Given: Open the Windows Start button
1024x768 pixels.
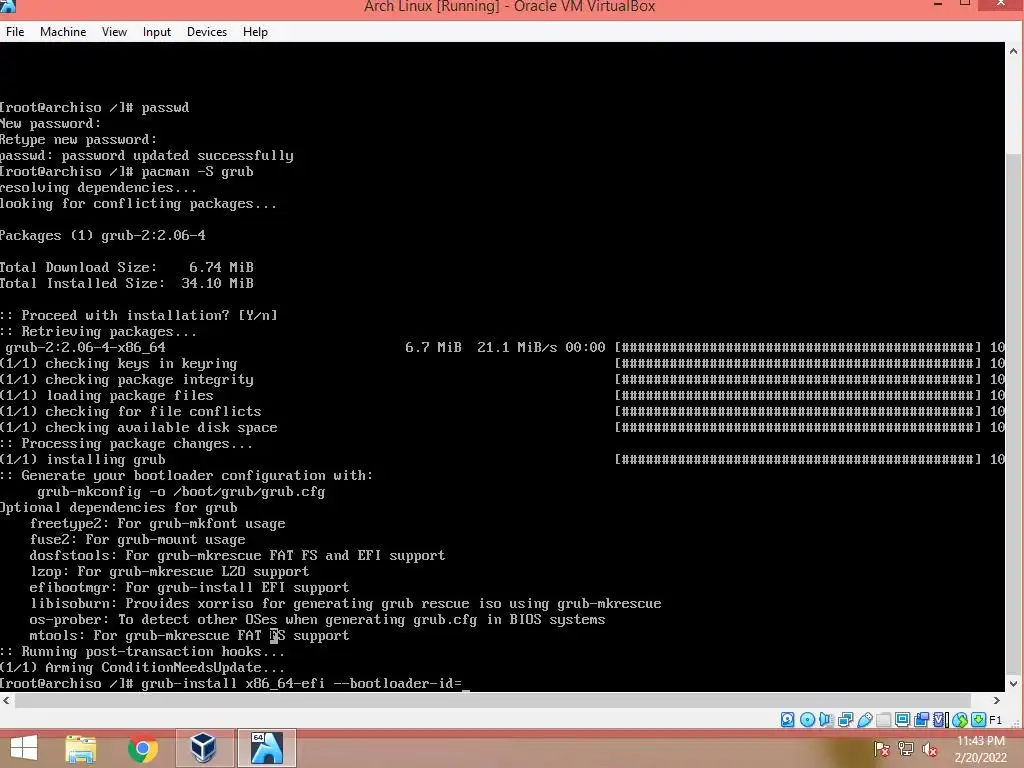Looking at the screenshot, I should 24,748.
